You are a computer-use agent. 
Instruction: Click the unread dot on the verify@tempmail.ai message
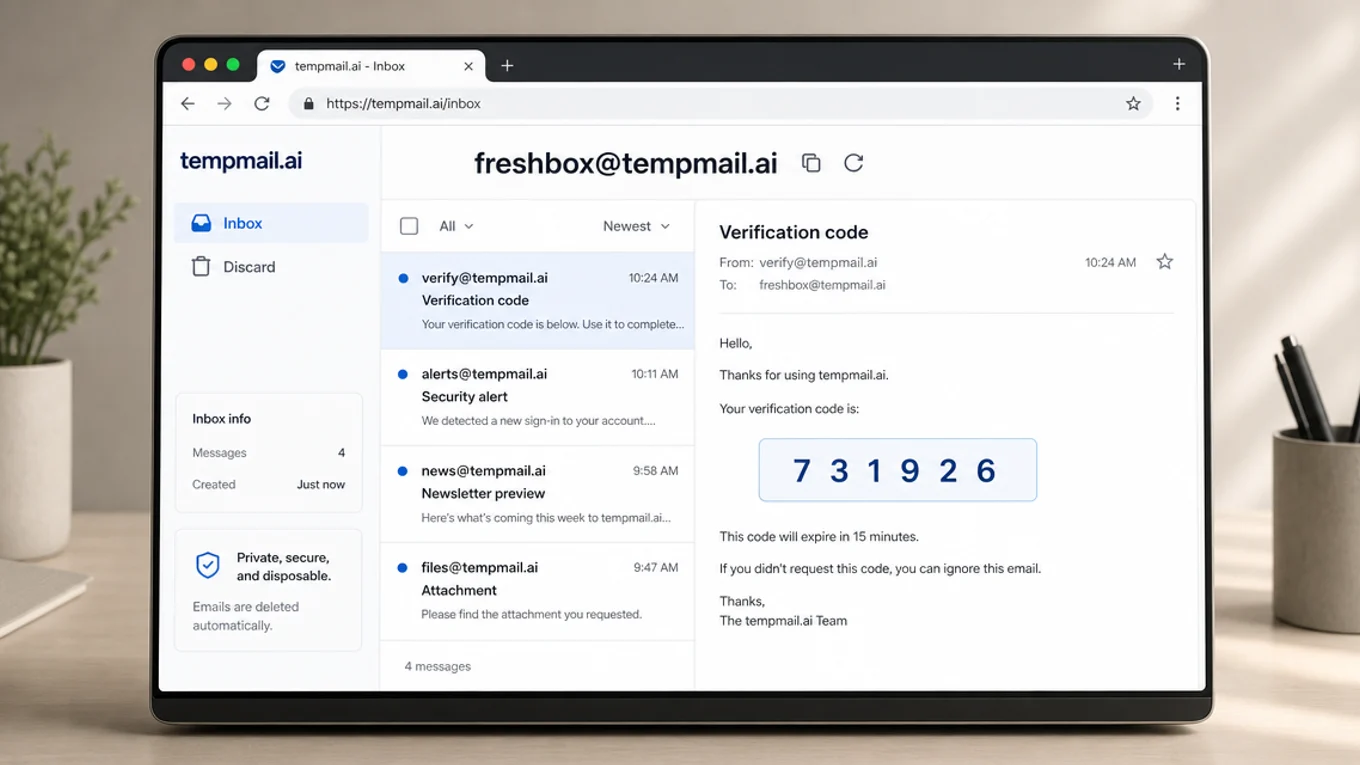click(403, 278)
